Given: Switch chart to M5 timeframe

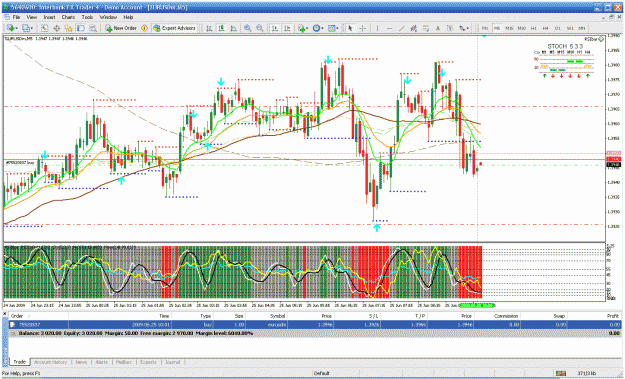Looking at the screenshot, I should click(x=497, y=28).
